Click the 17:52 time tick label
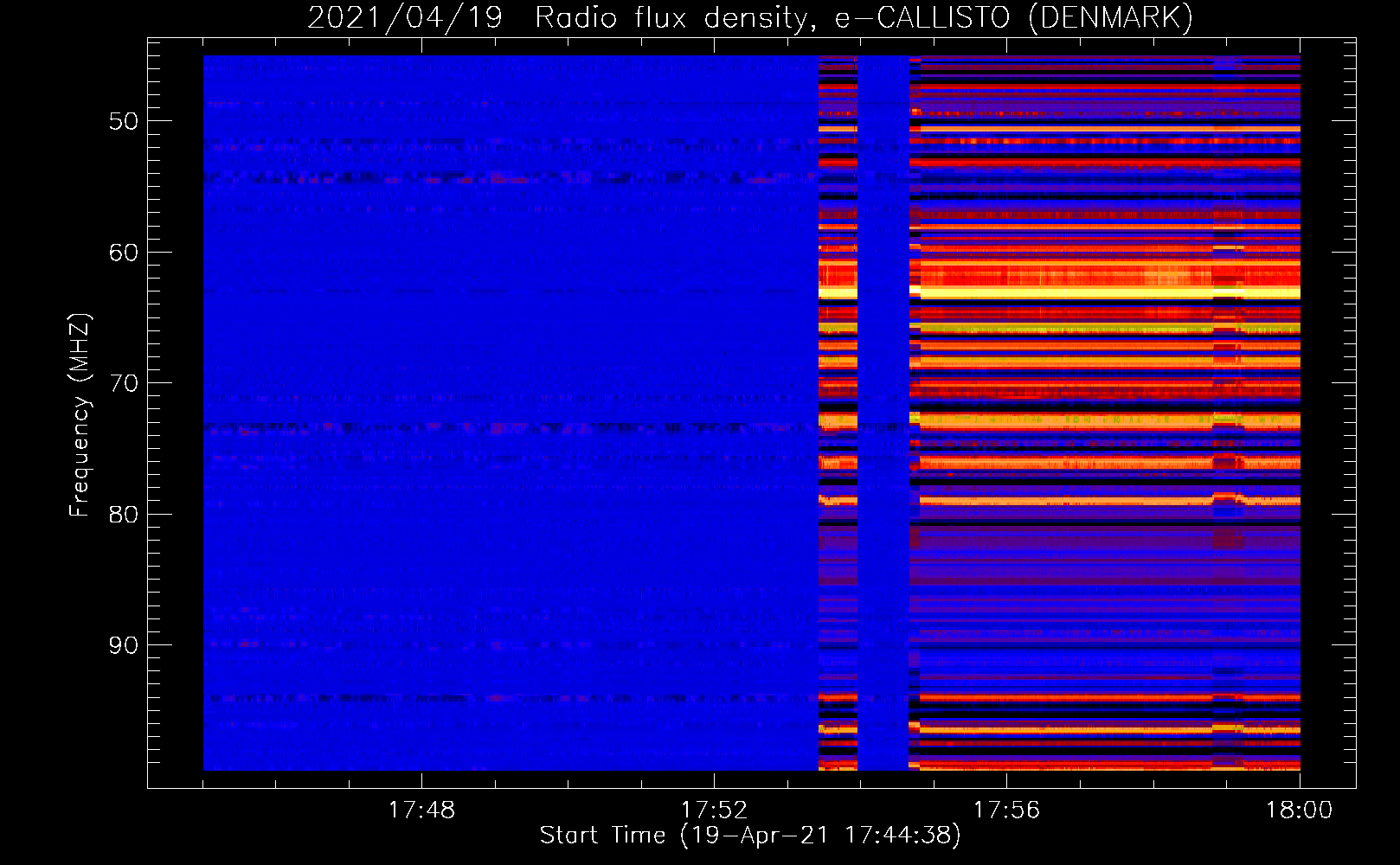Screen dimensions: 1400x865 click(x=714, y=811)
